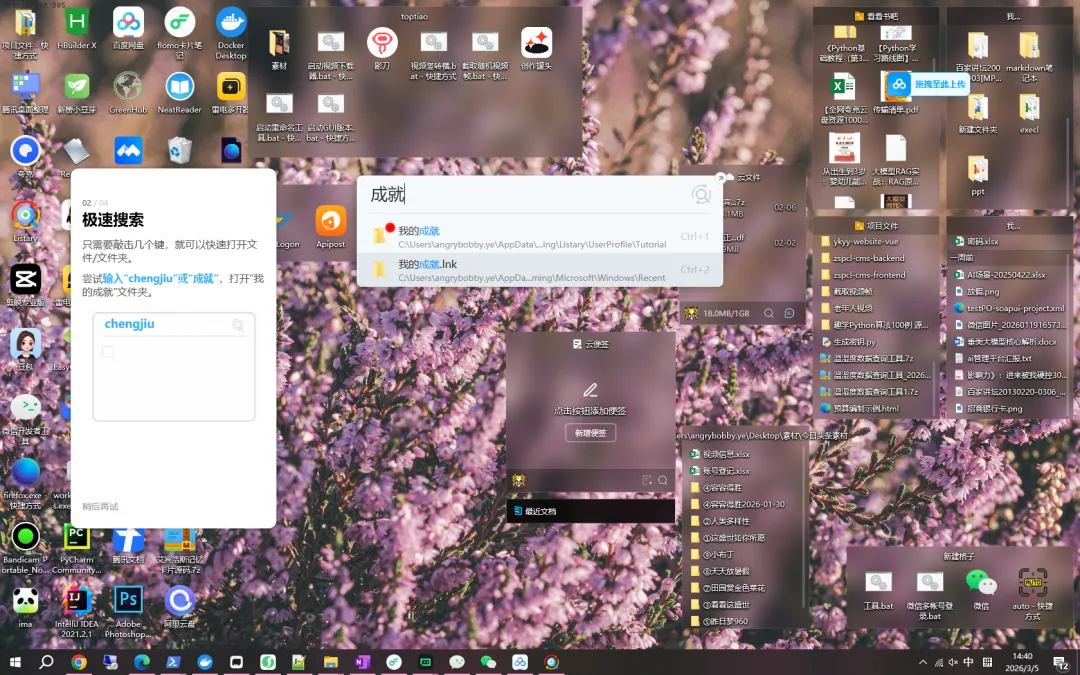Click the volume icon in the tray
Image resolution: width=1080 pixels, height=675 pixels.
tap(953, 663)
